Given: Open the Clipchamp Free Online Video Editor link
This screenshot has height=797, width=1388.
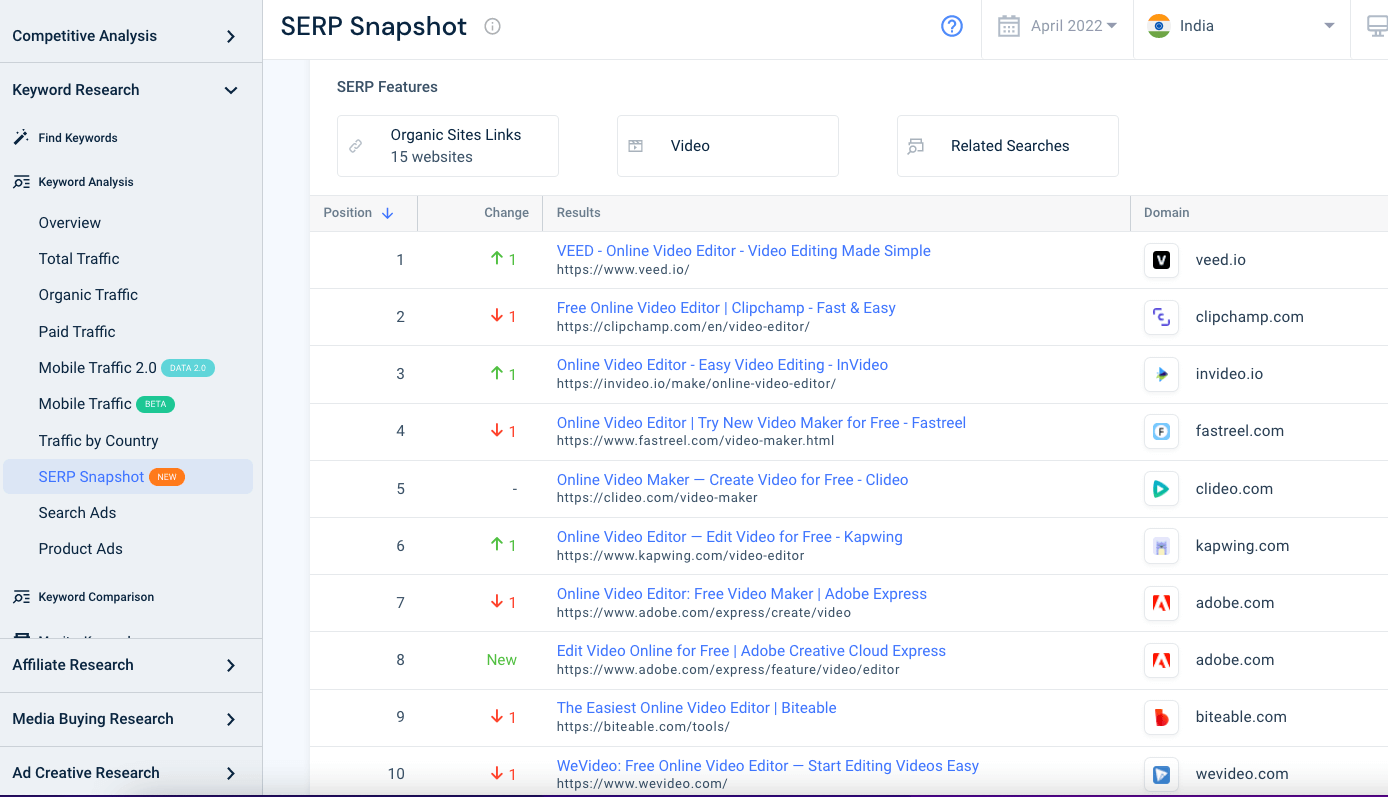Looking at the screenshot, I should coord(725,307).
